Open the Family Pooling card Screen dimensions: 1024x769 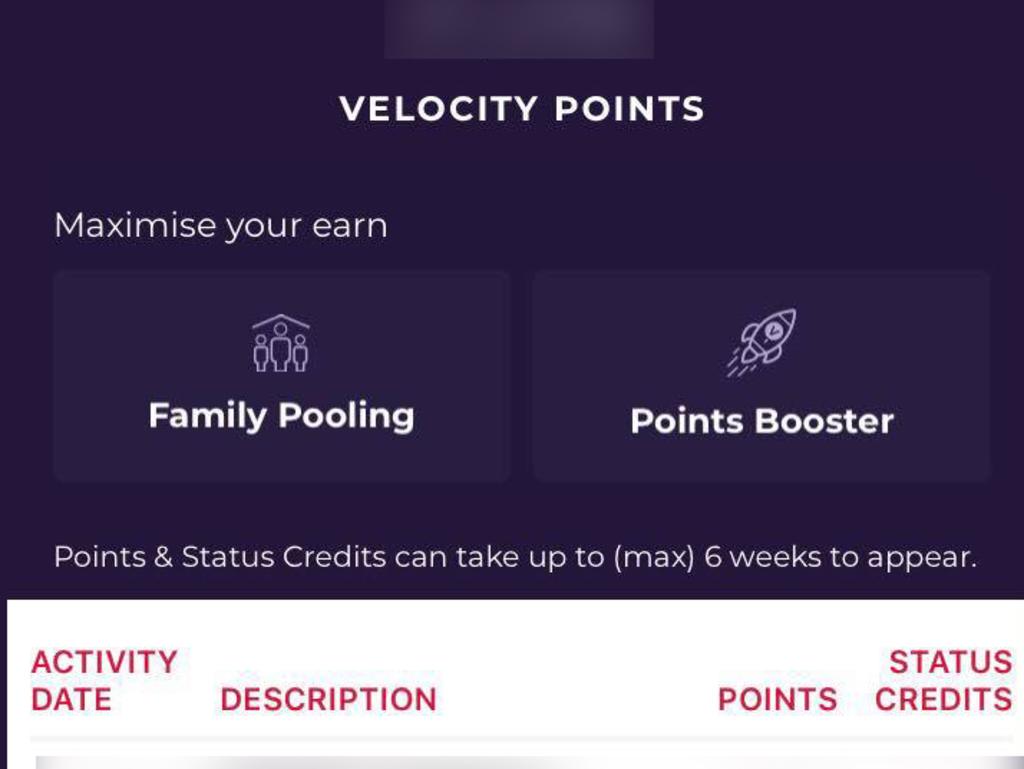click(x=281, y=376)
